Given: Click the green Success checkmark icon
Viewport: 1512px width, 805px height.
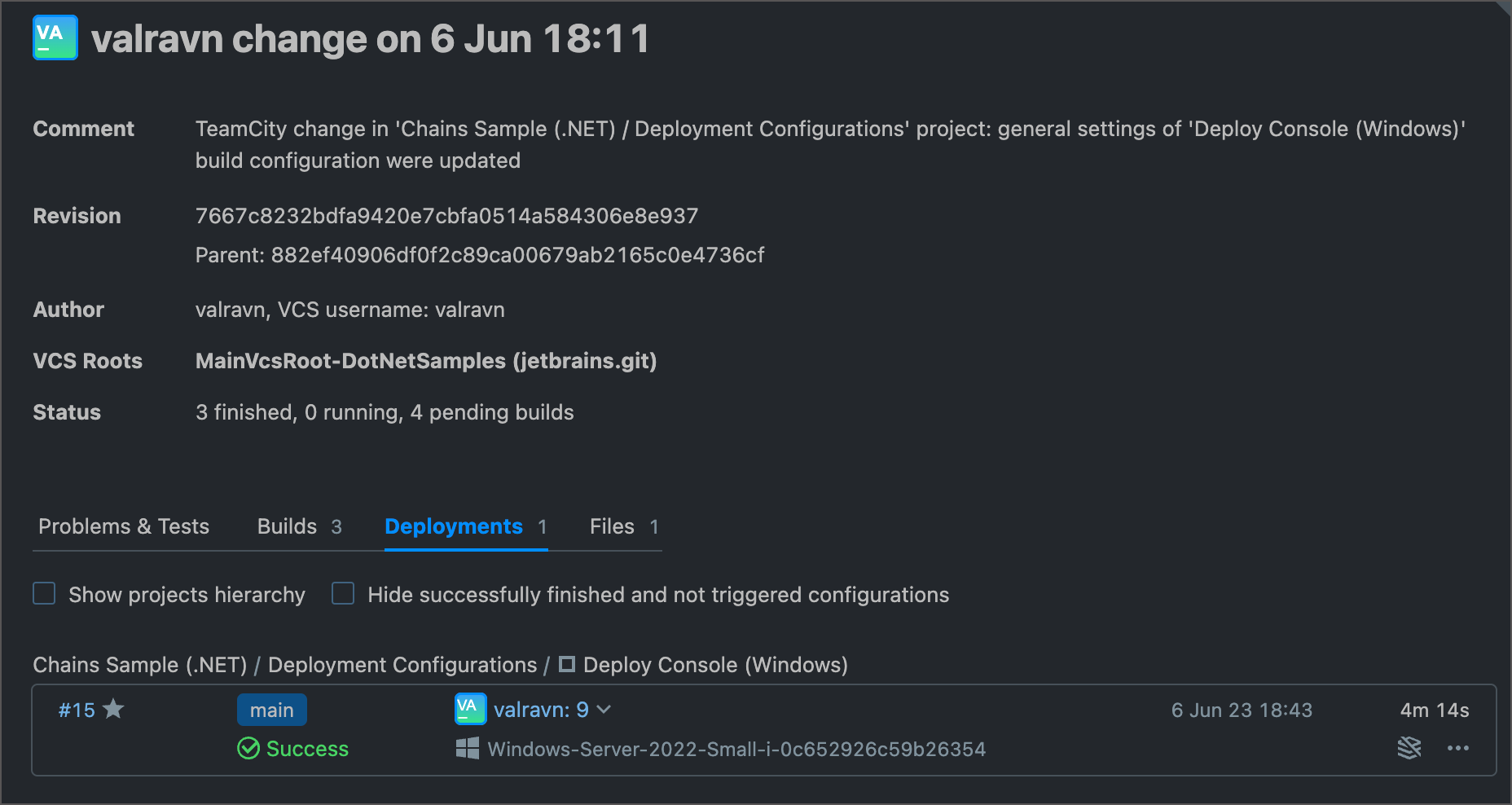Looking at the screenshot, I should click(249, 749).
